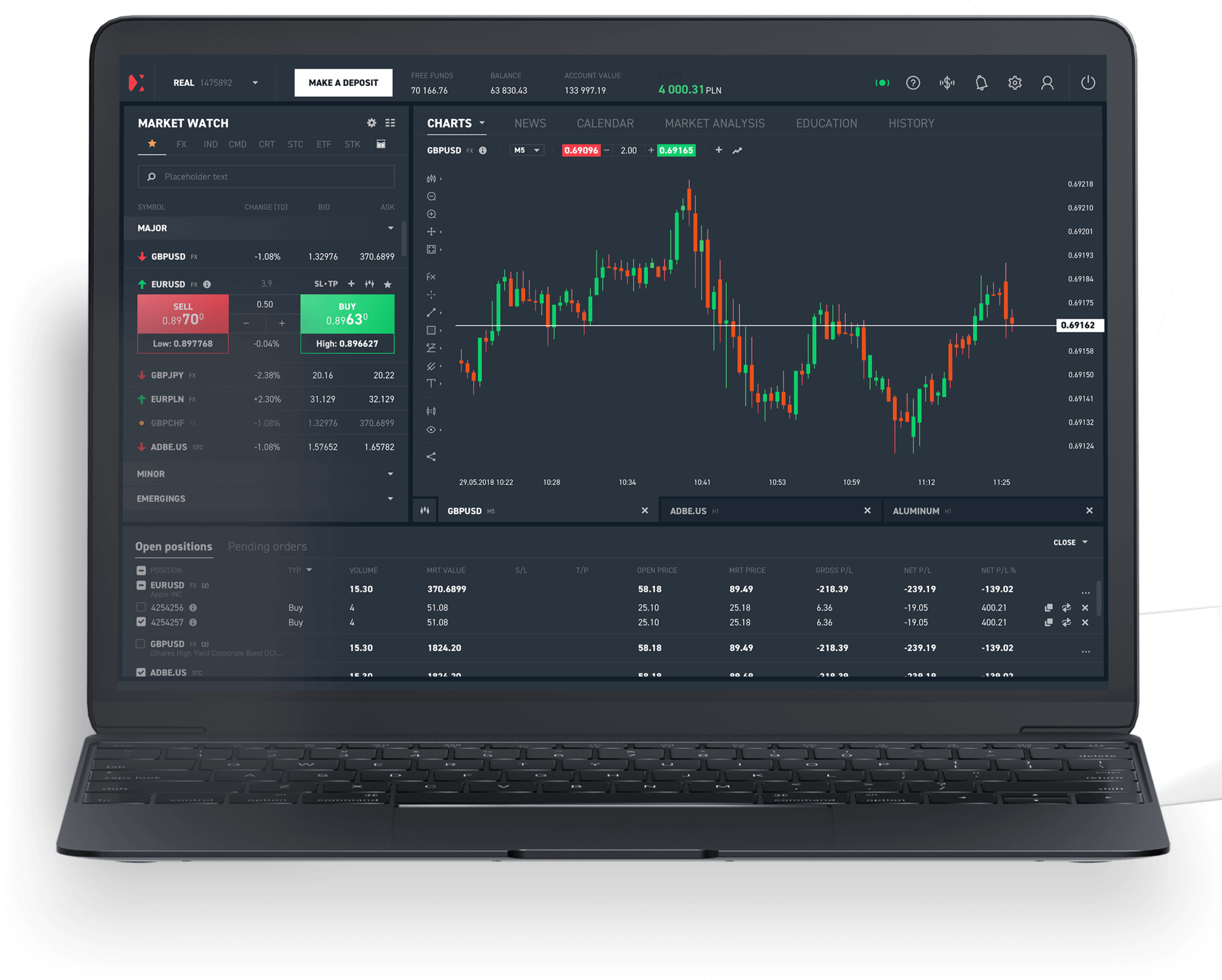
Task: Select the text annotation tool
Action: [432, 383]
